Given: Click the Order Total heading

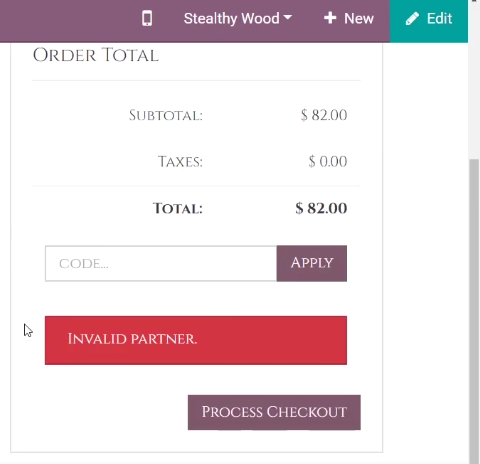Looking at the screenshot, I should coord(96,55).
